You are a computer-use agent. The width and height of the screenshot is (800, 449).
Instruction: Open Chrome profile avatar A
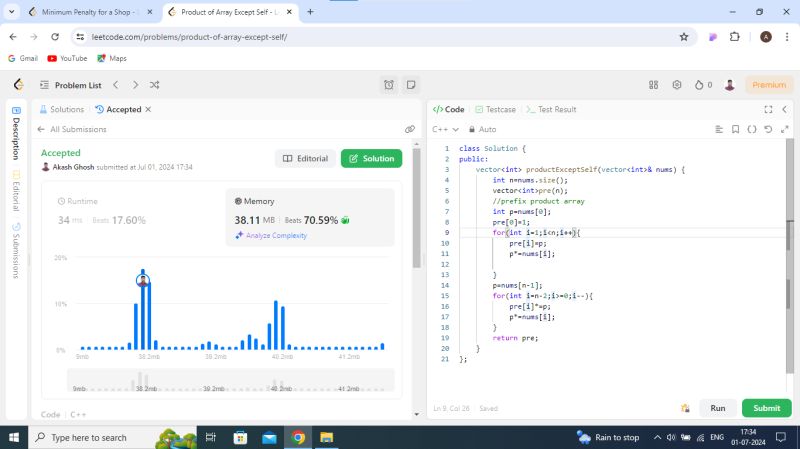[x=766, y=37]
